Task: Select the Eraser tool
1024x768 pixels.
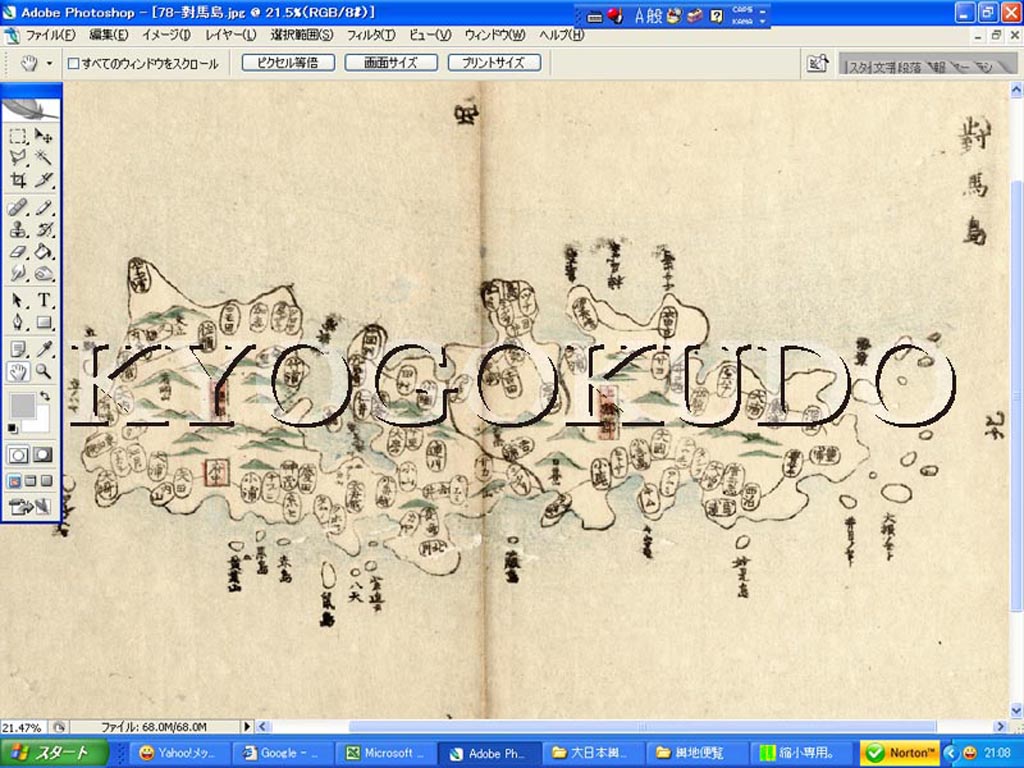Action: 18,251
